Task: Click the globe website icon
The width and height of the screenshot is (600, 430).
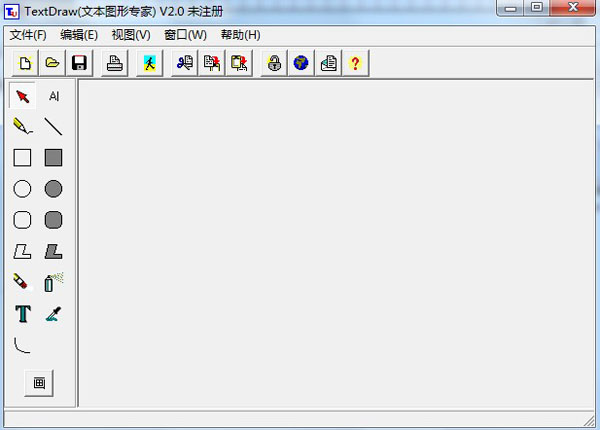Action: pos(301,63)
